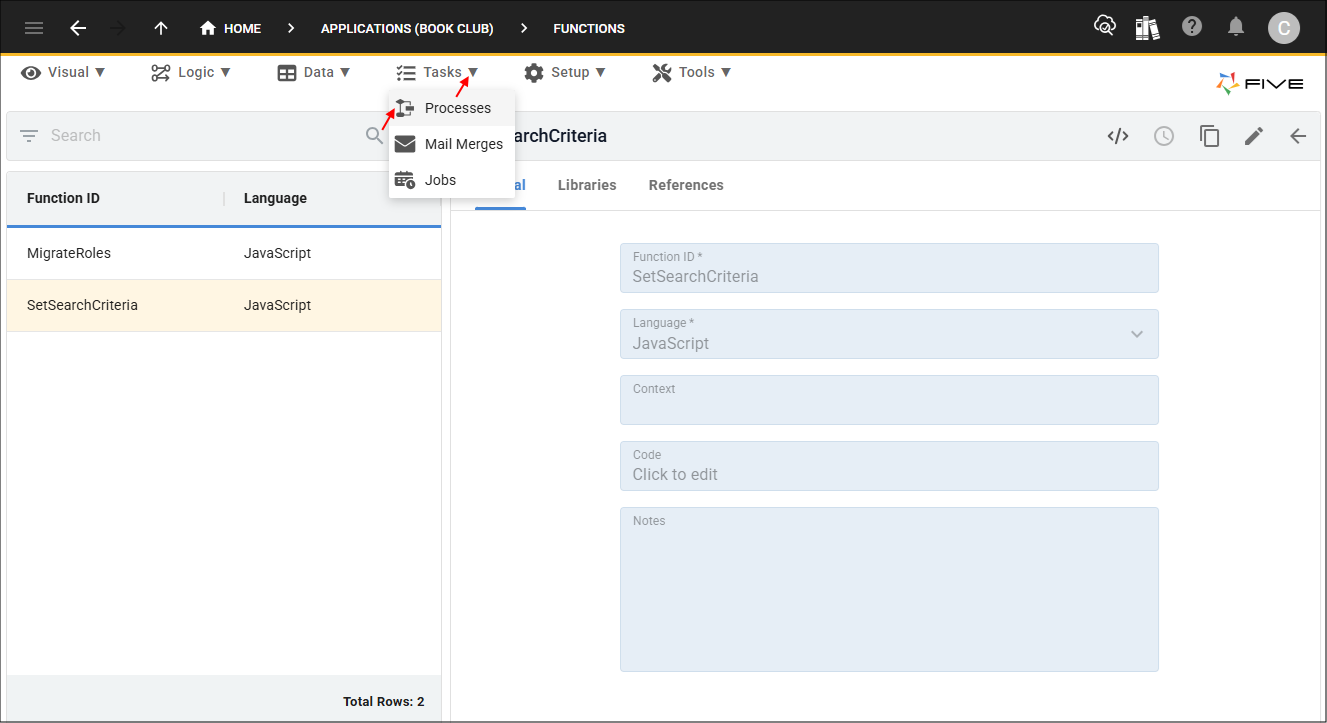Viewport: 1327px width, 723px height.
Task: Click the copy record icon
Action: [x=1210, y=136]
